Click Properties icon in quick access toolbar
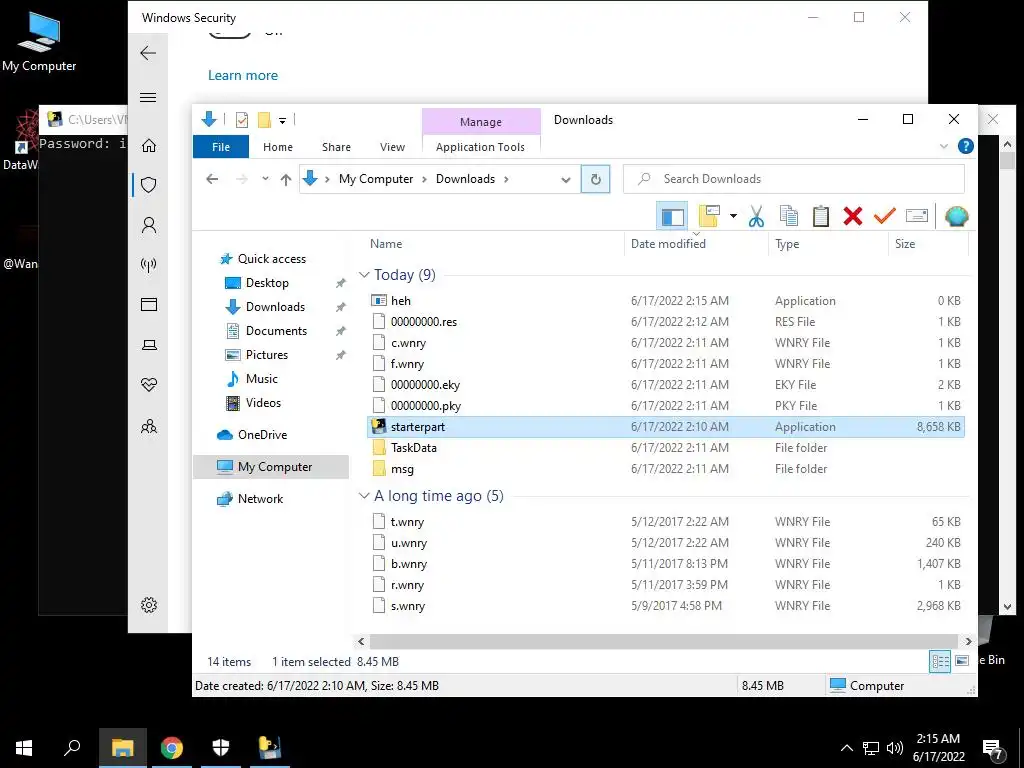 [x=242, y=120]
